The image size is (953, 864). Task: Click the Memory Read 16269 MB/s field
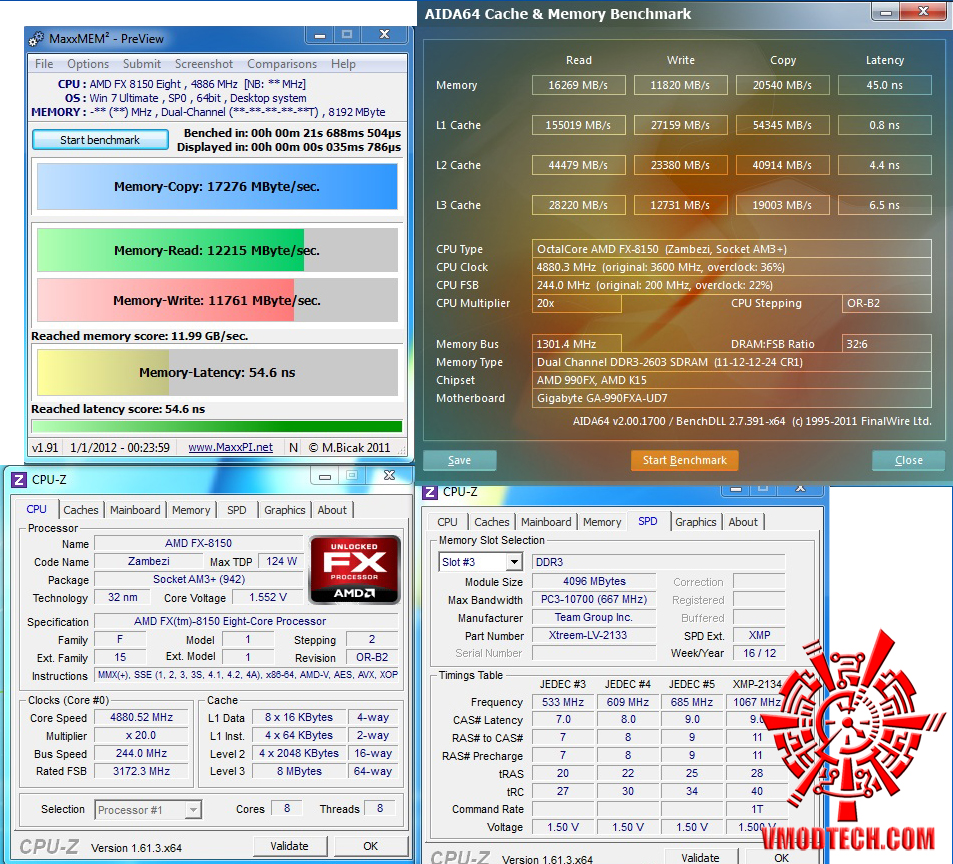pos(579,85)
